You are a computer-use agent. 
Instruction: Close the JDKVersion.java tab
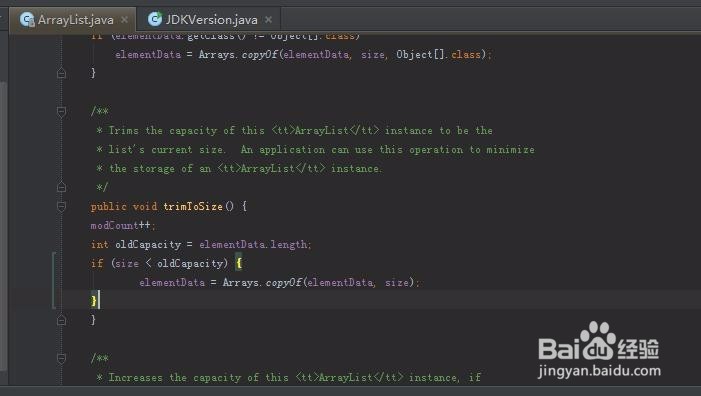pyautogui.click(x=268, y=20)
